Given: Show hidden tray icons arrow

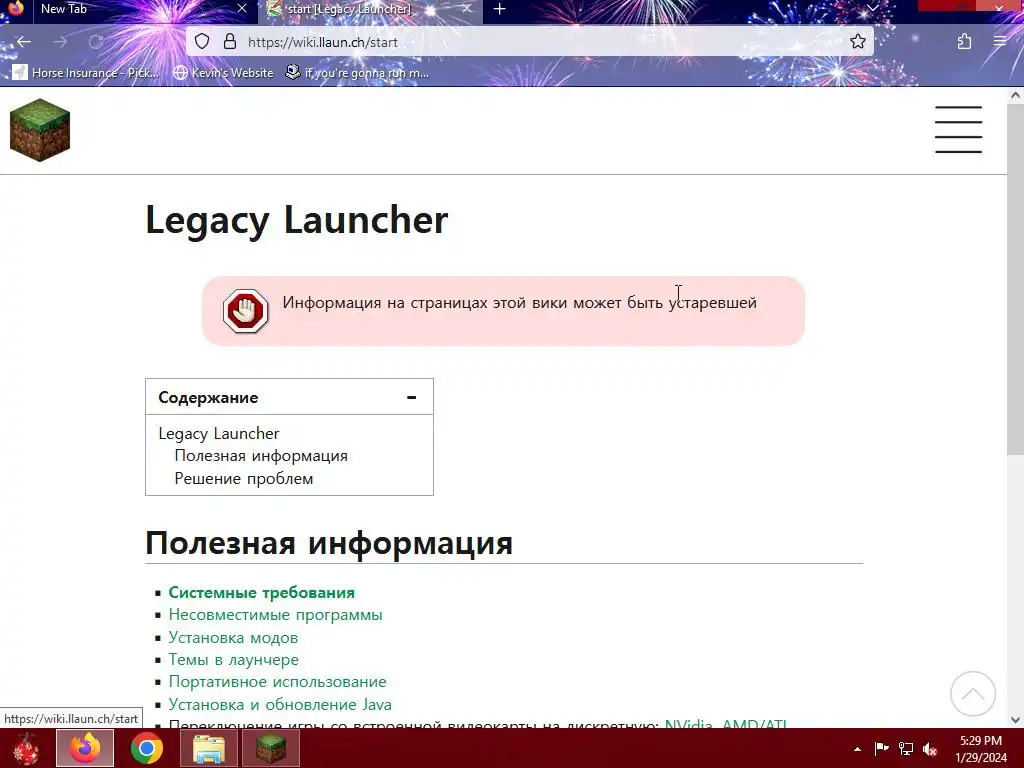Looking at the screenshot, I should pyautogui.click(x=857, y=749).
